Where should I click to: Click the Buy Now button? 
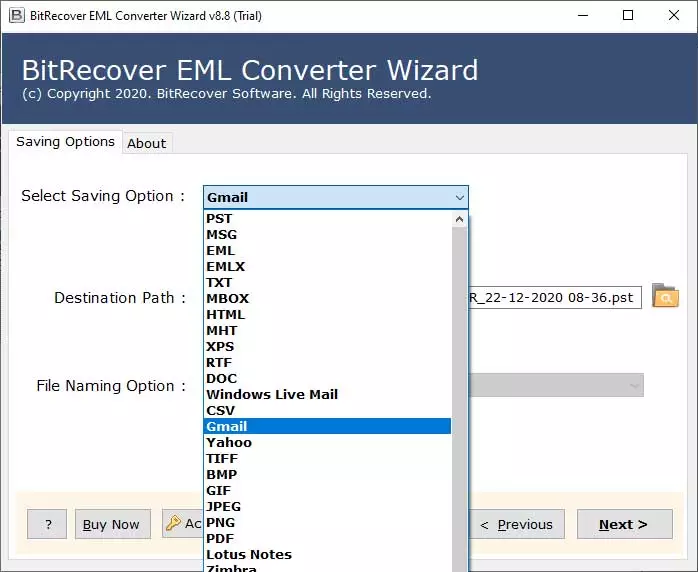pyautogui.click(x=112, y=524)
